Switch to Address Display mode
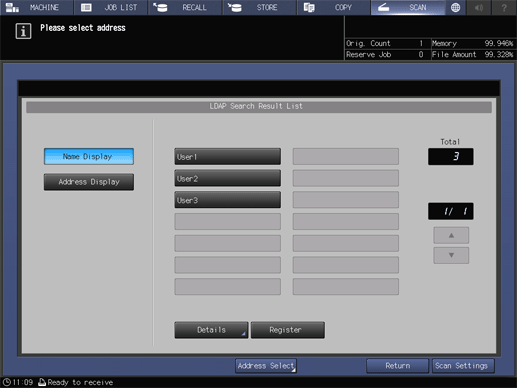The height and width of the screenshot is (388, 517). point(89,182)
